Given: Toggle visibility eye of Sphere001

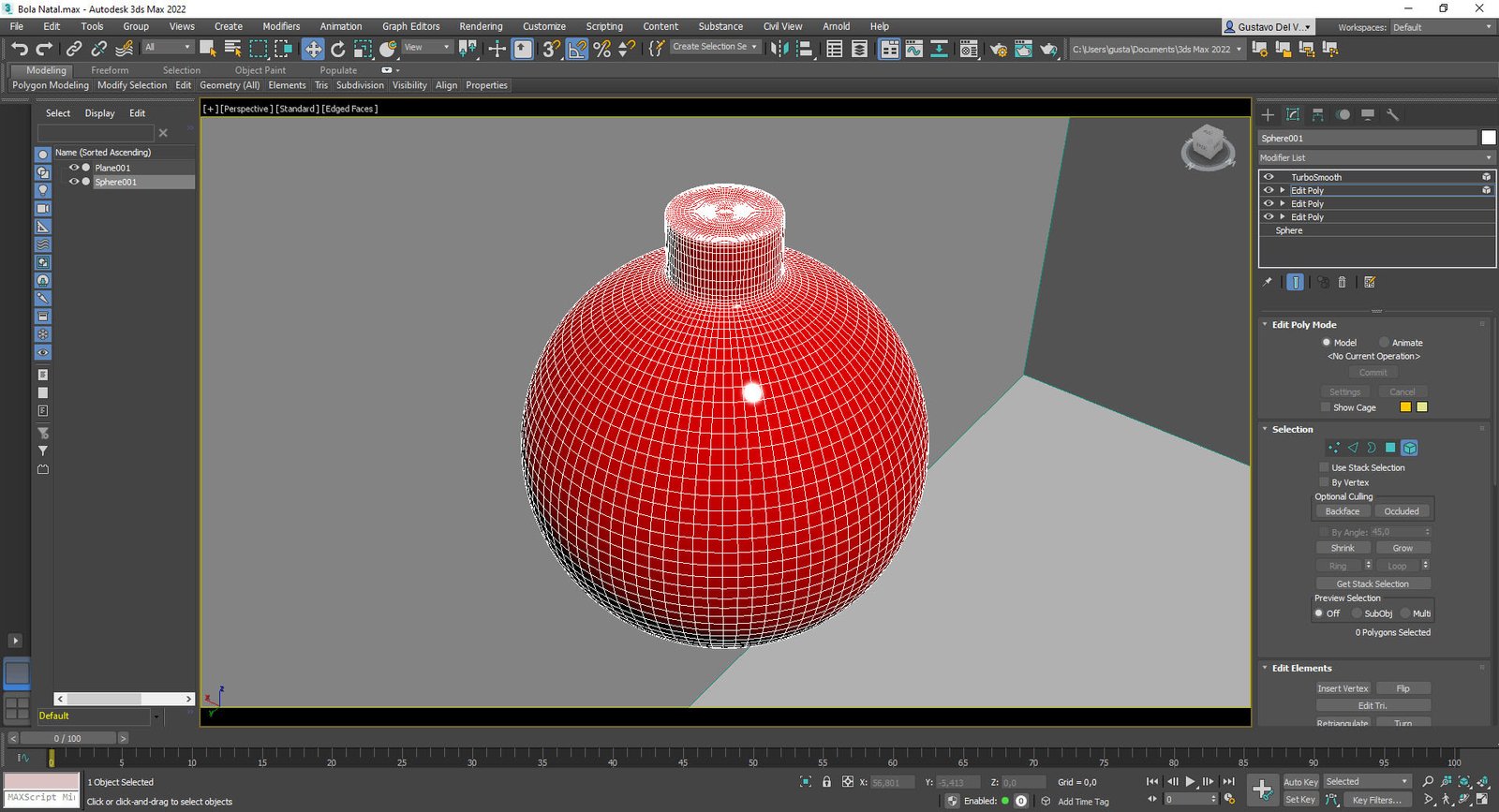Looking at the screenshot, I should pos(74,182).
